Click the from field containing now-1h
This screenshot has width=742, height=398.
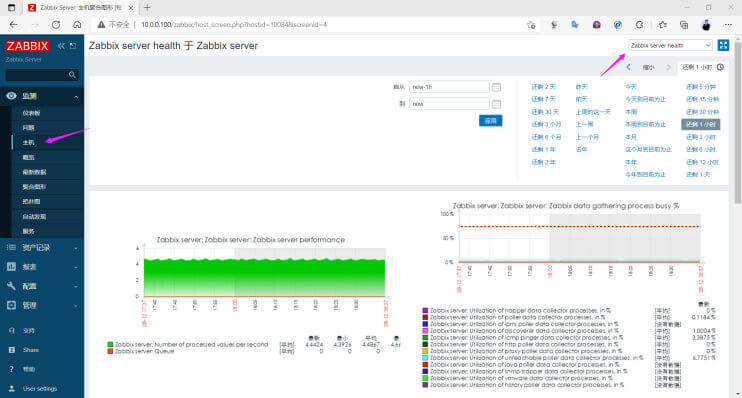tap(449, 87)
